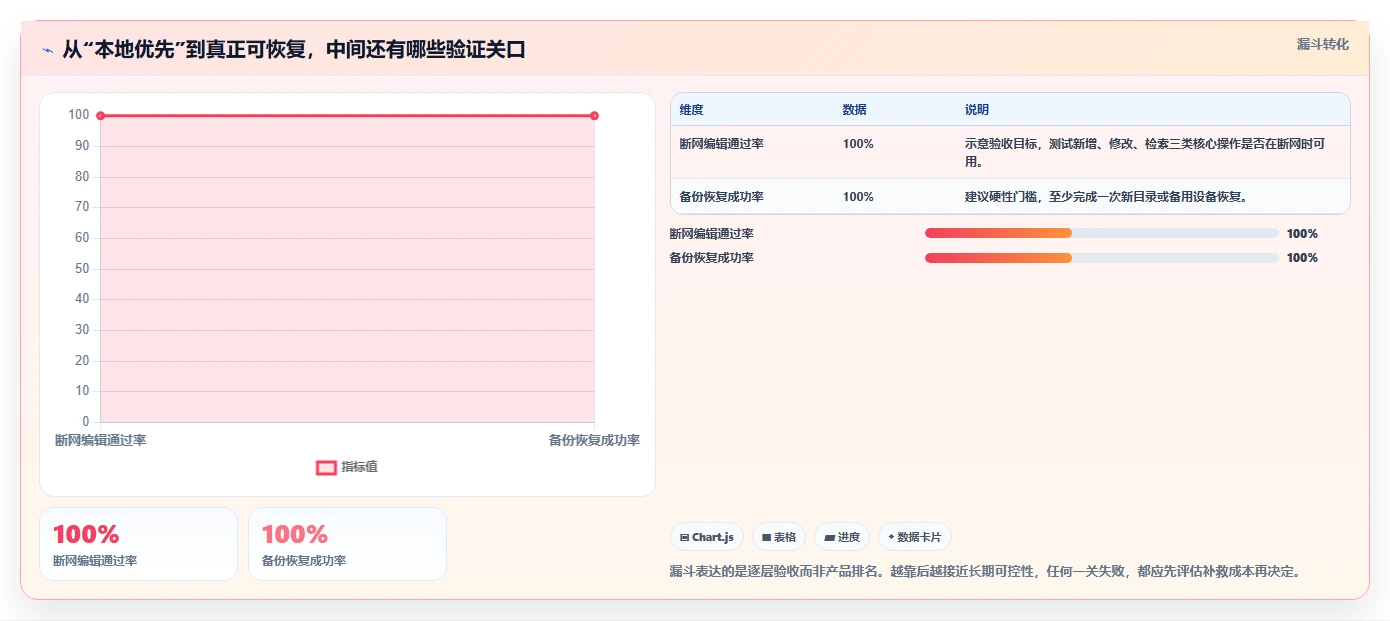Click the footnote starting with 漏斗表达的是逐层验收

985,572
